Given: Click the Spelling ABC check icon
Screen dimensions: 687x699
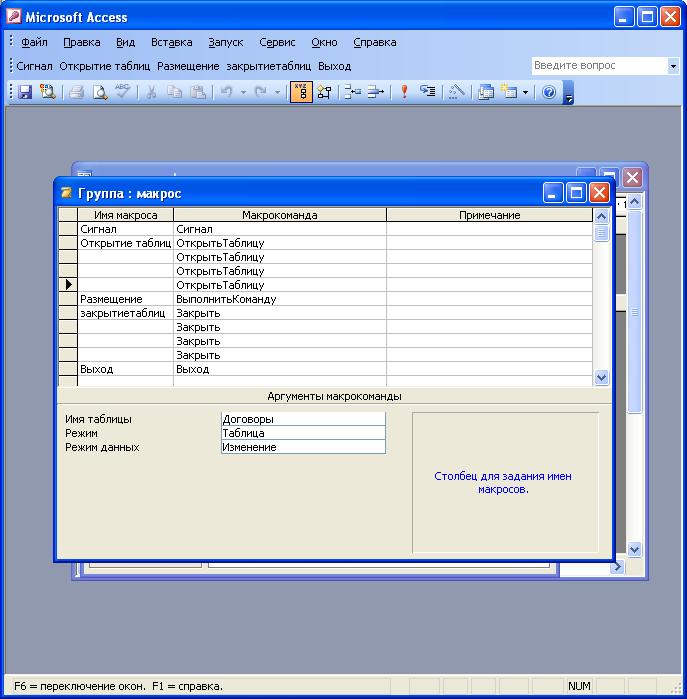Looking at the screenshot, I should tap(123, 92).
